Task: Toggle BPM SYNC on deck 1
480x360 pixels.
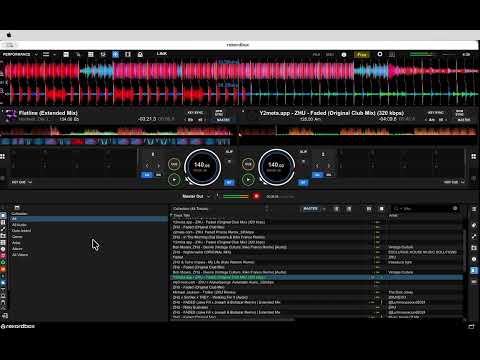Action: (x=219, y=113)
